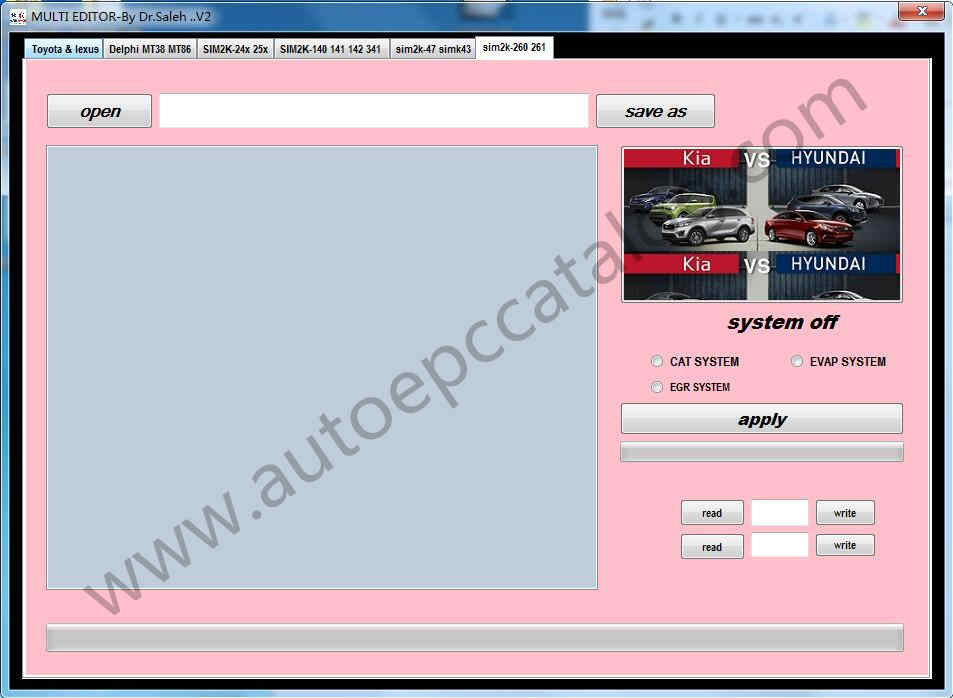Enable the EGR SYSTEM radio button
Image resolution: width=953 pixels, height=698 pixels.
click(657, 387)
